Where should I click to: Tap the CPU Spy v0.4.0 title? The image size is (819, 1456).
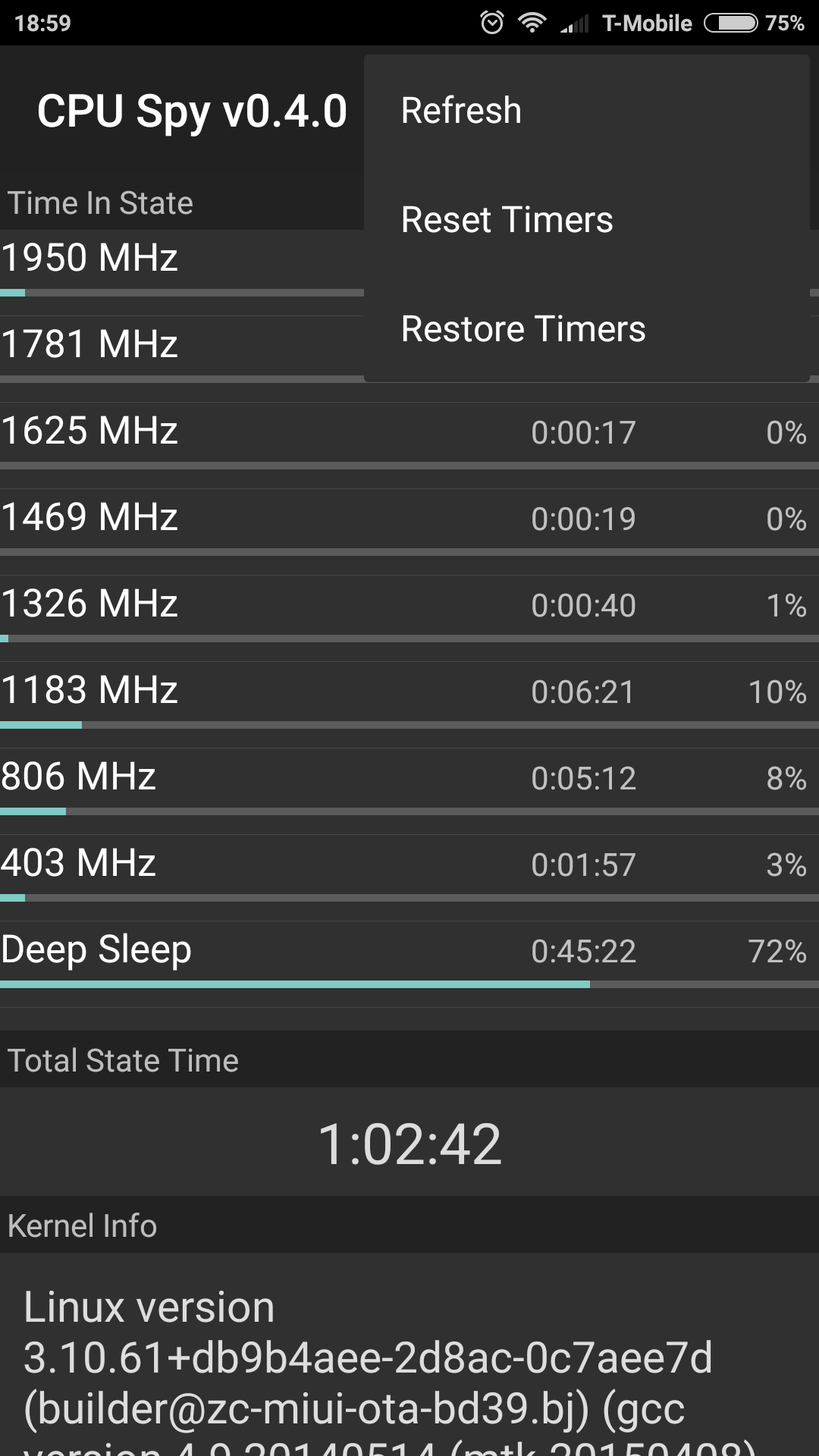[192, 111]
